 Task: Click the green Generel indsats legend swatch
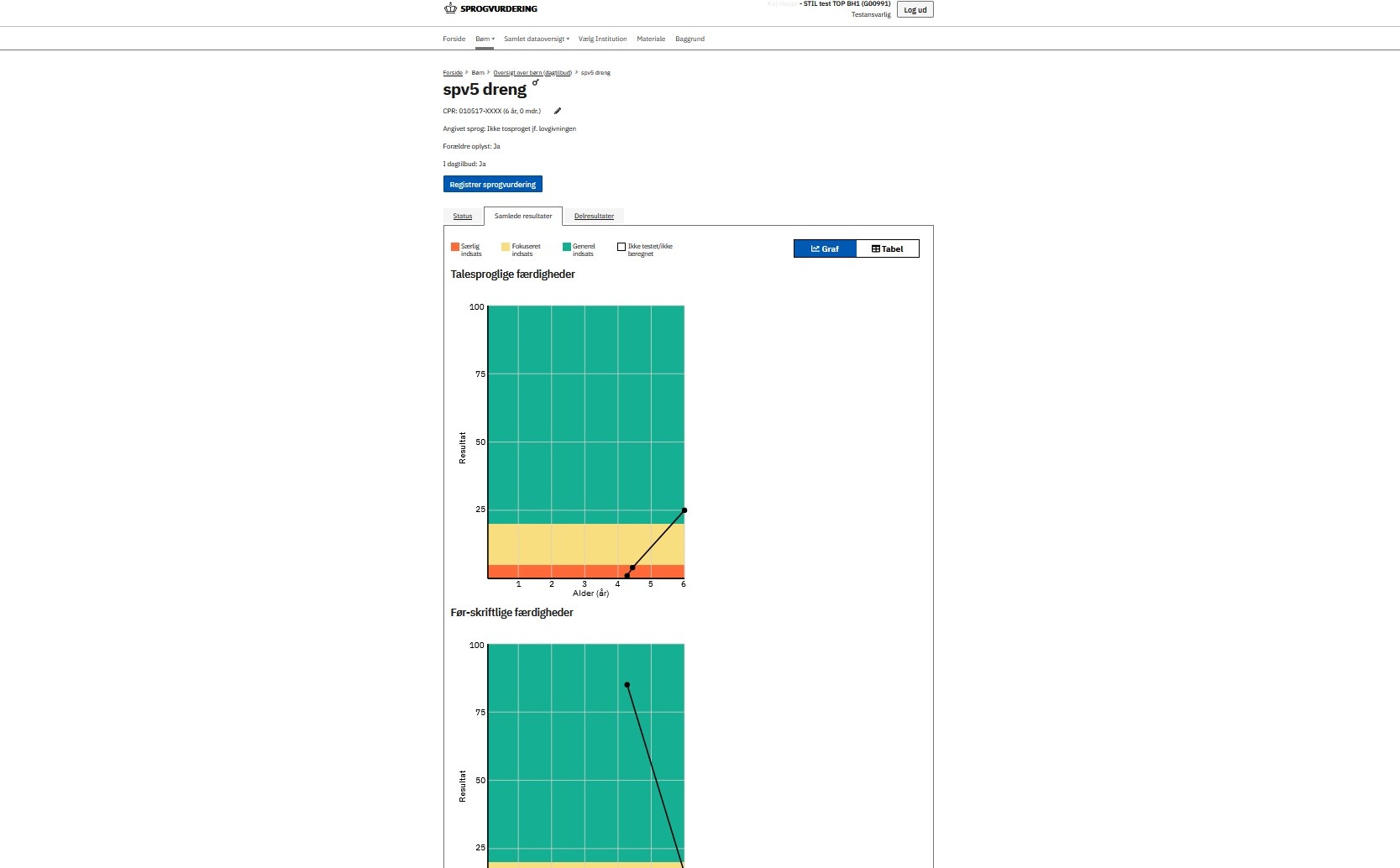(x=567, y=247)
